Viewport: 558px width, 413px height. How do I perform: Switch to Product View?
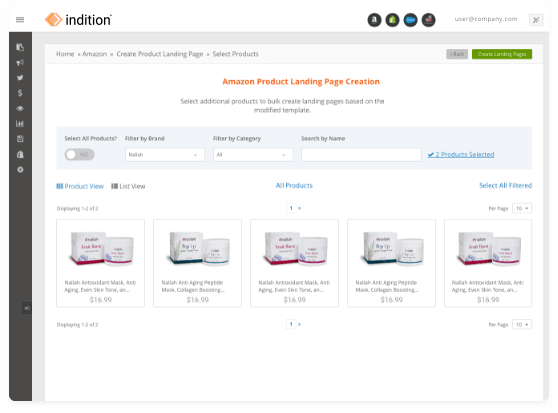80,186
